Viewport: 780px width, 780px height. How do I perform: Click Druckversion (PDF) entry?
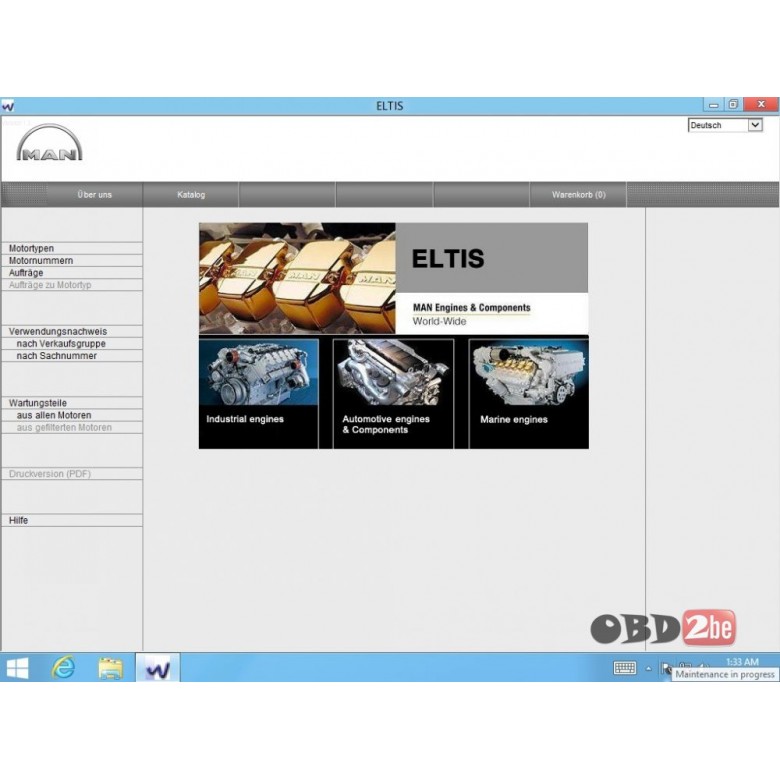click(x=72, y=474)
